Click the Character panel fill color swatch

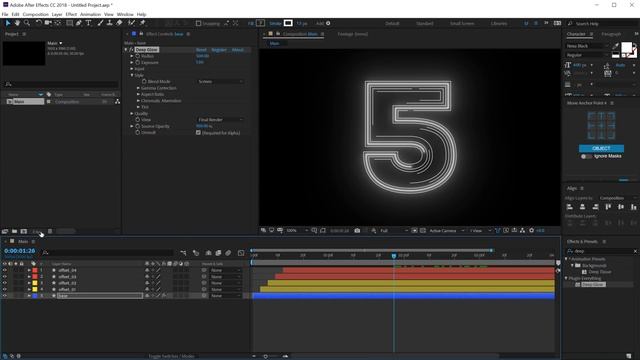pos(626,47)
